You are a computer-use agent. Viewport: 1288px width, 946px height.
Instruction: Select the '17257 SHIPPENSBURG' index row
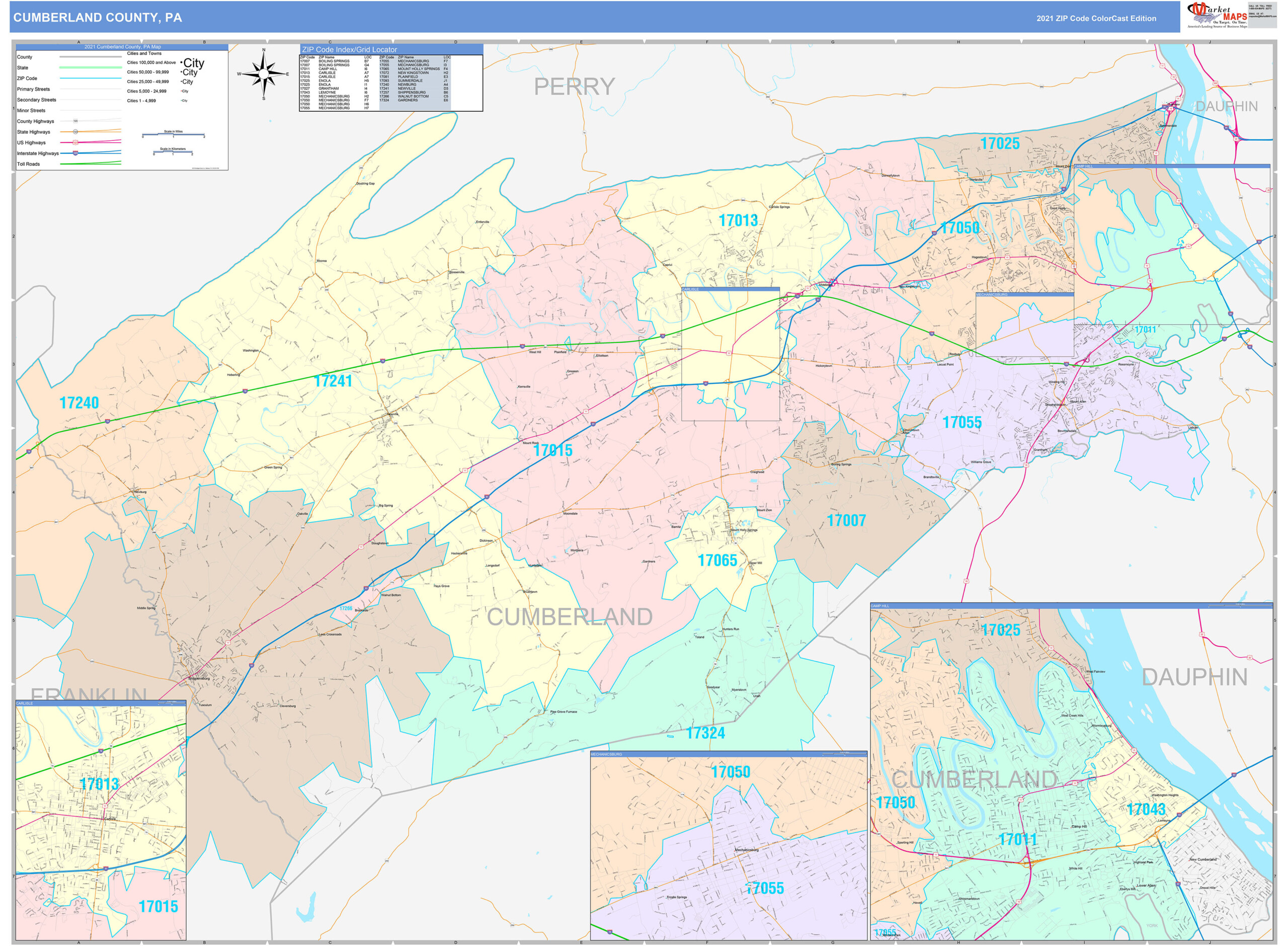[x=415, y=92]
